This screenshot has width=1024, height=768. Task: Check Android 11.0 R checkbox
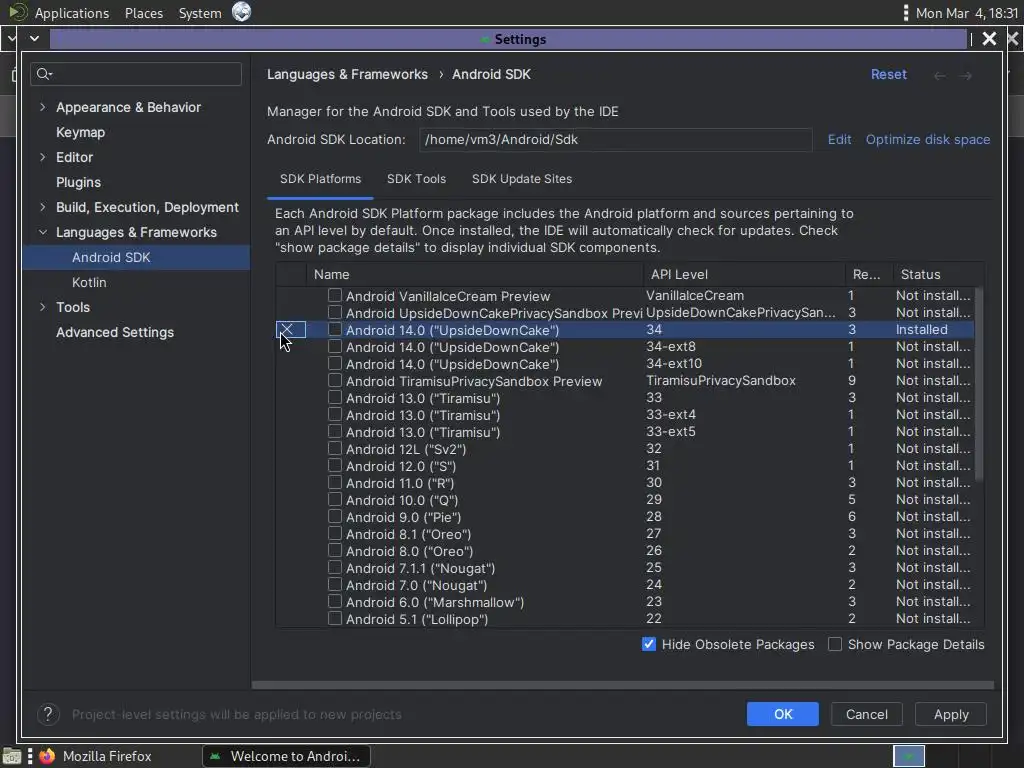point(334,482)
